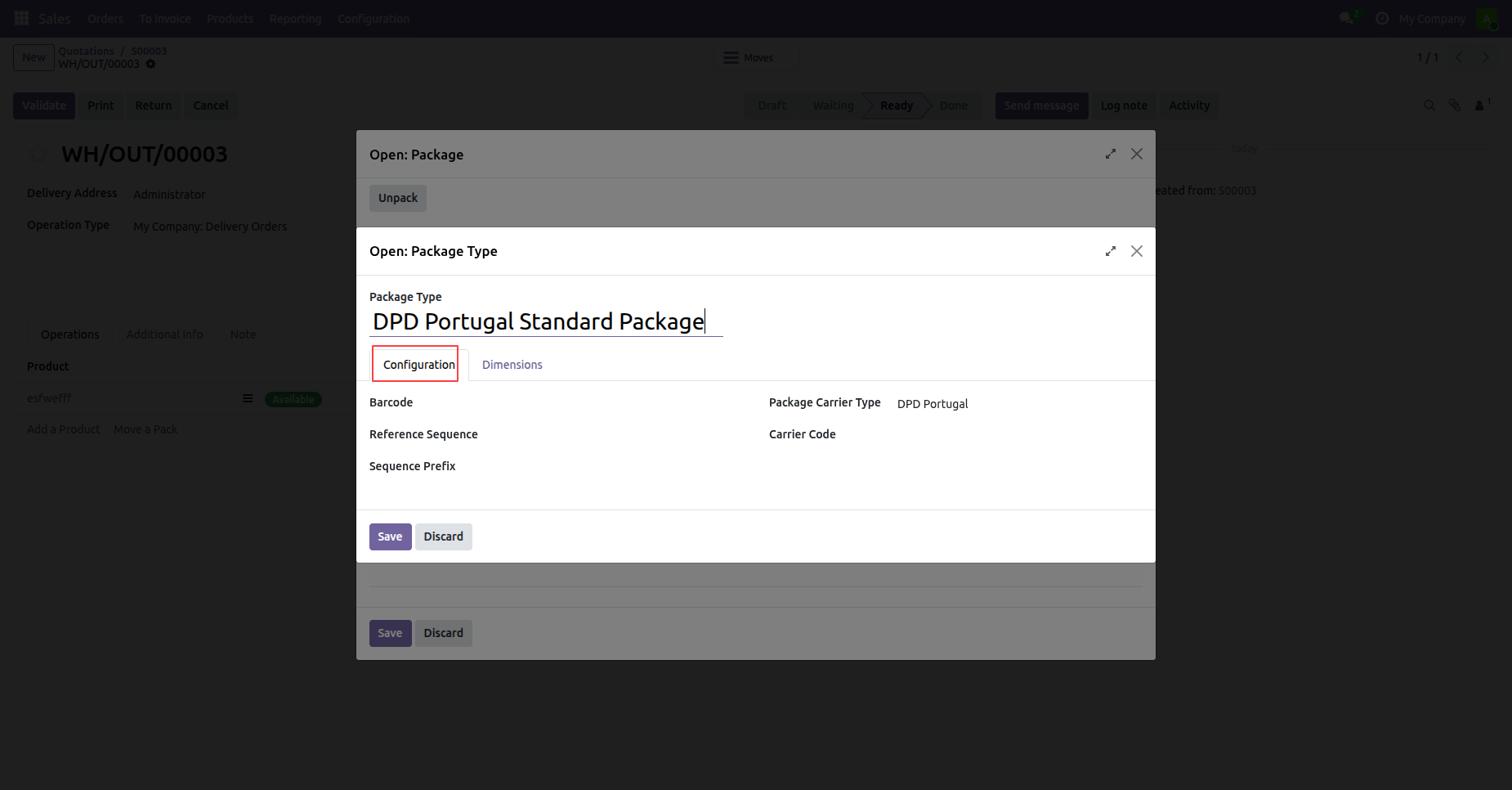Edit the Package Type name field
Screen dimensions: 1512x790
tap(546, 321)
